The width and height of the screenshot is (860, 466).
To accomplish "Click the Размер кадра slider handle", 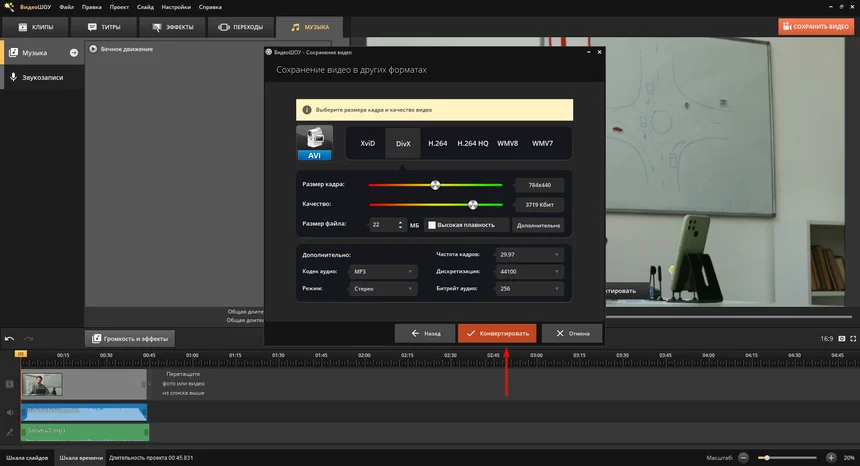I will point(435,185).
